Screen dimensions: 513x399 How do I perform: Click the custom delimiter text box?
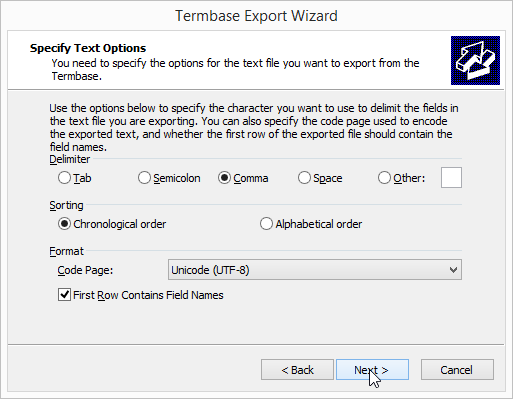pos(451,178)
